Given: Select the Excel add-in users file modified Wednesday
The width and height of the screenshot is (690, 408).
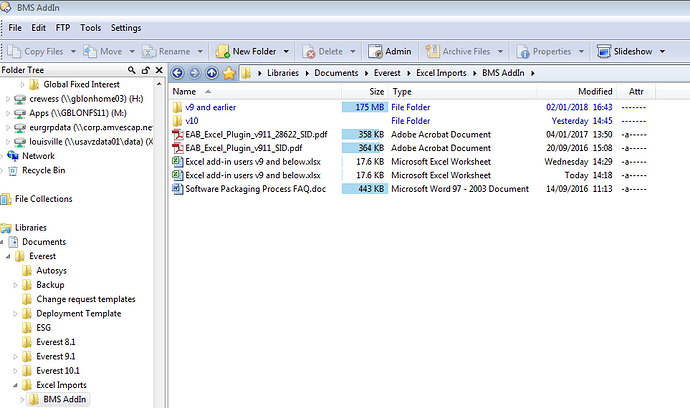Looking at the screenshot, I should 253,162.
